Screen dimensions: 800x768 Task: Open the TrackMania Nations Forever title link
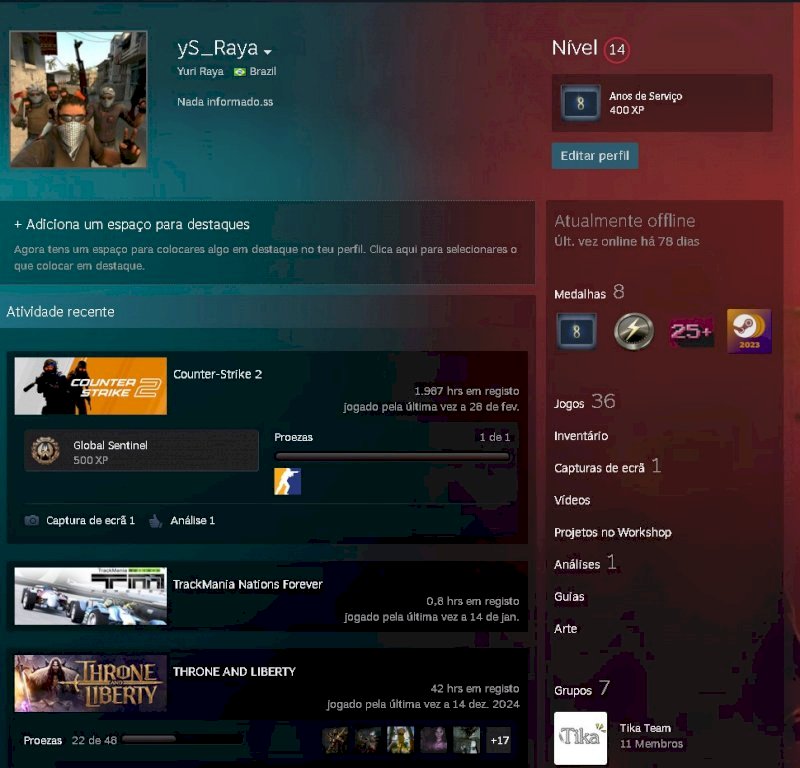[247, 584]
